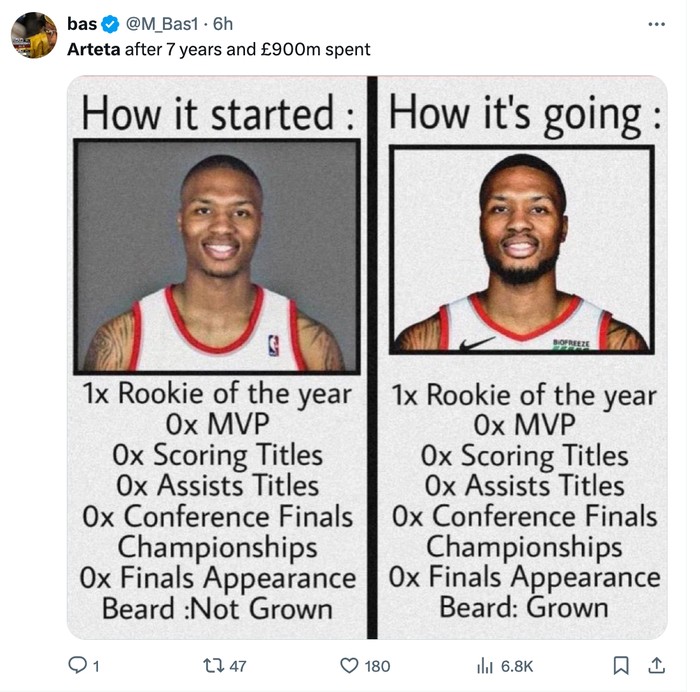This screenshot has height=692, width=700.
Task: Visit the @M_Bas1 handle link
Action: (x=162, y=24)
